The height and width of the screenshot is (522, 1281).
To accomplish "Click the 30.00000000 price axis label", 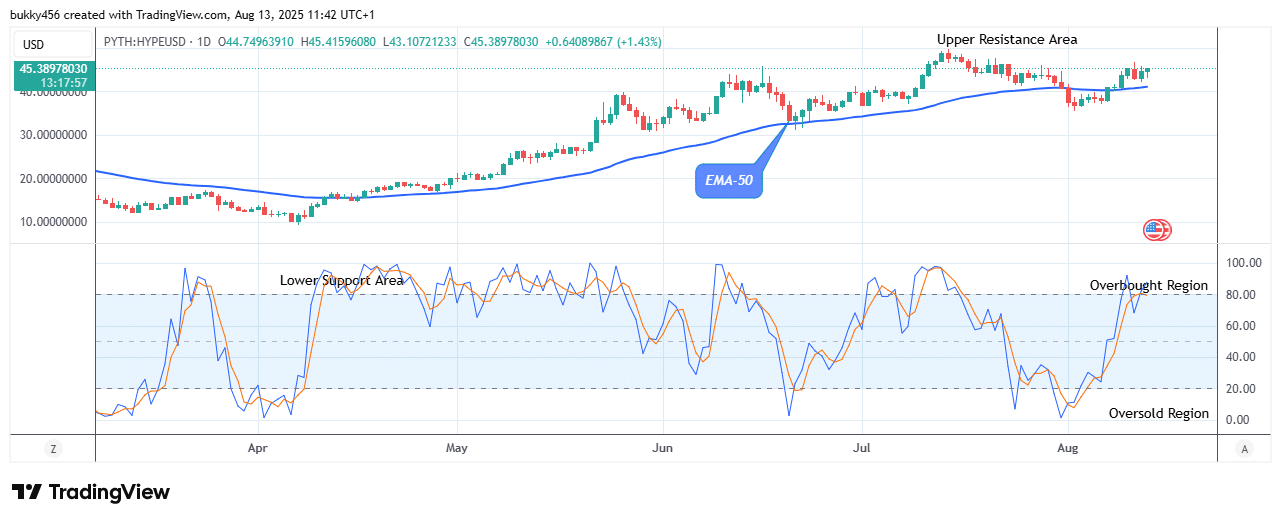I will click(x=53, y=135).
